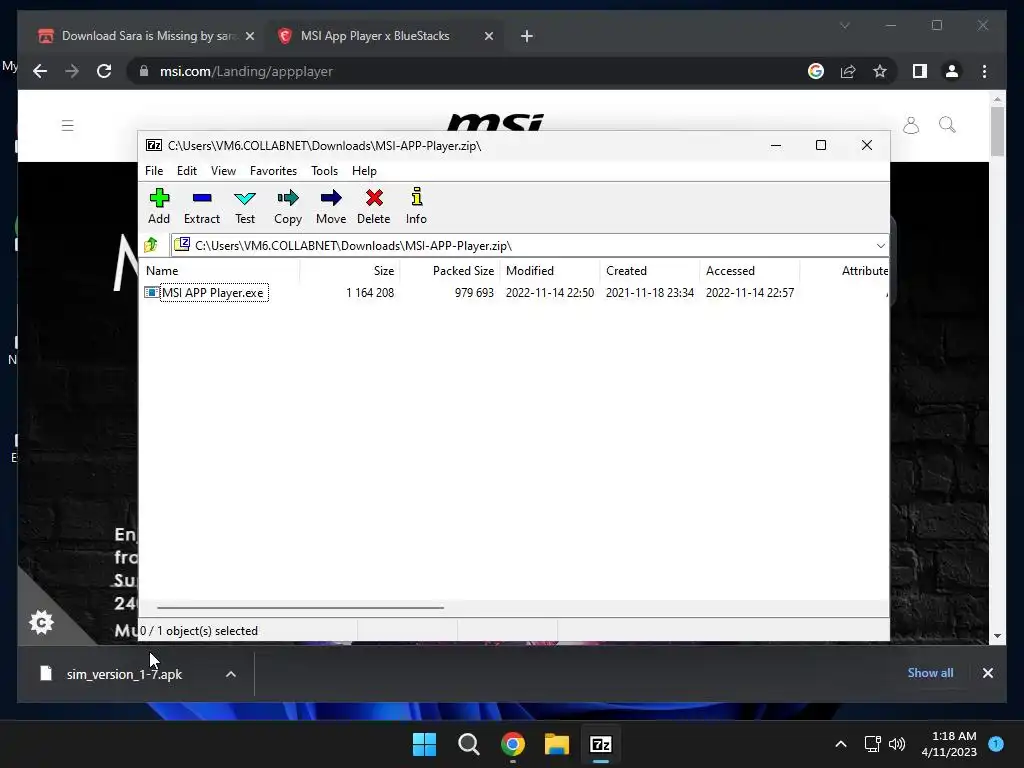Toggle the Chrome side panel
Image resolution: width=1024 pixels, height=768 pixels.
(920, 71)
